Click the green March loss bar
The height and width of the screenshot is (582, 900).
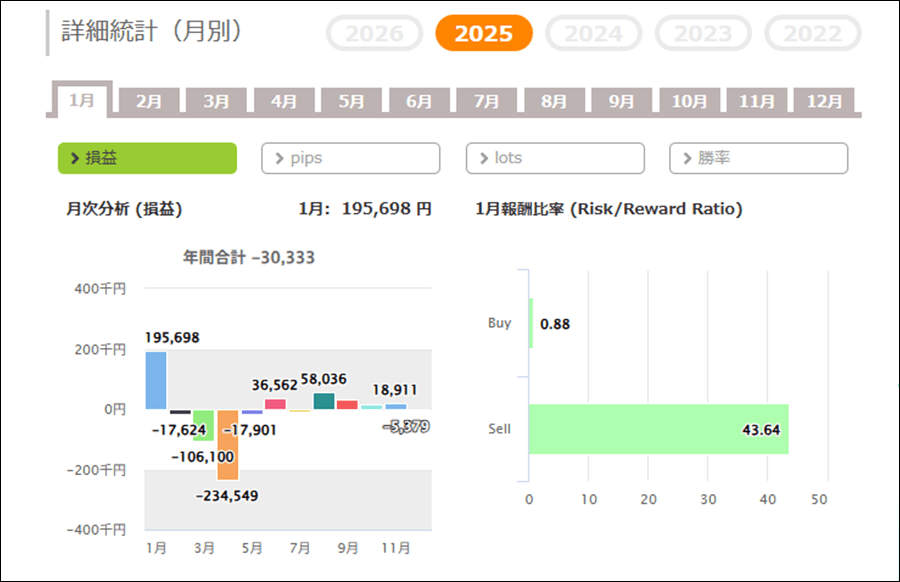203,424
